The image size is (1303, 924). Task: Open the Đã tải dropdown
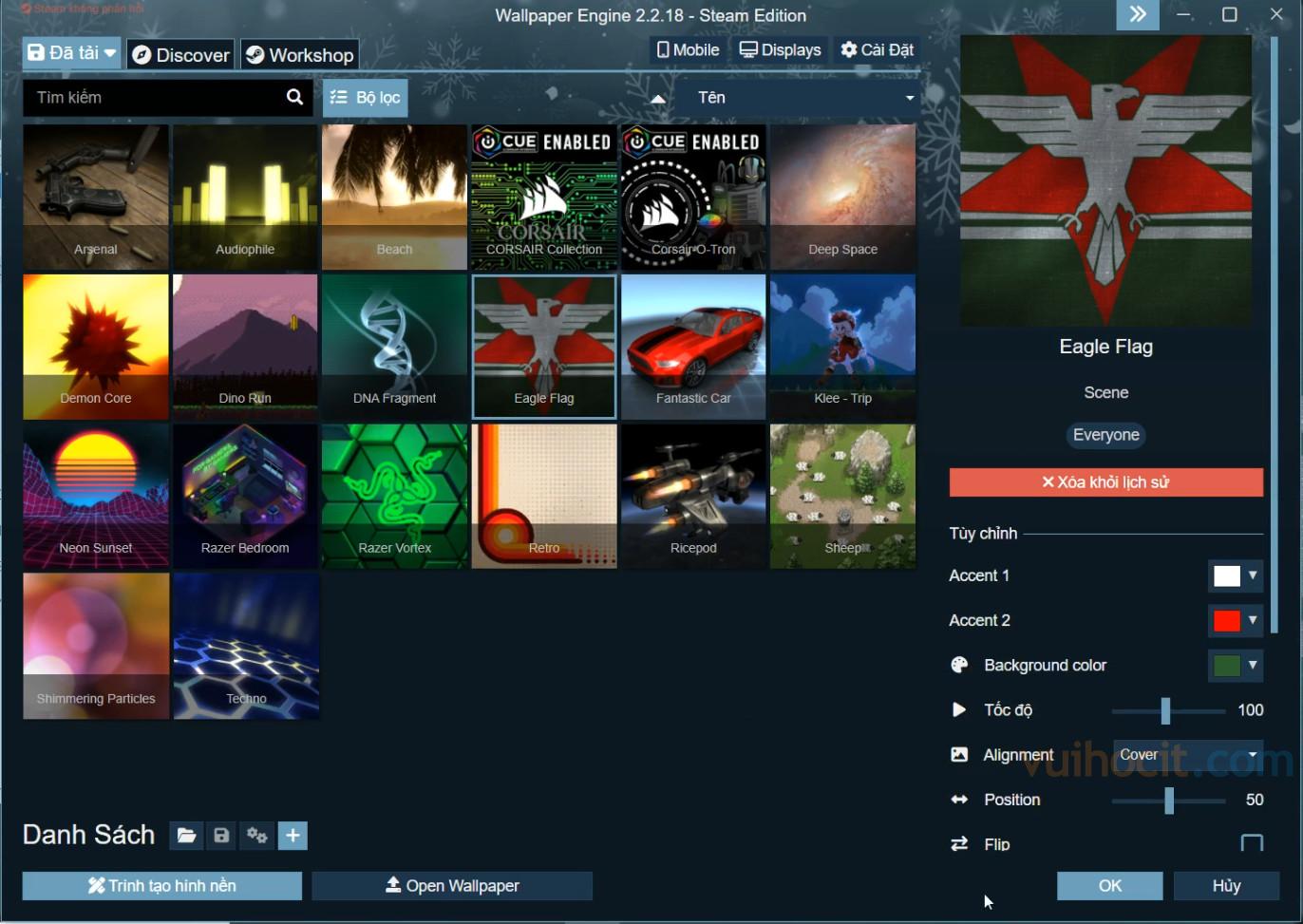click(71, 53)
